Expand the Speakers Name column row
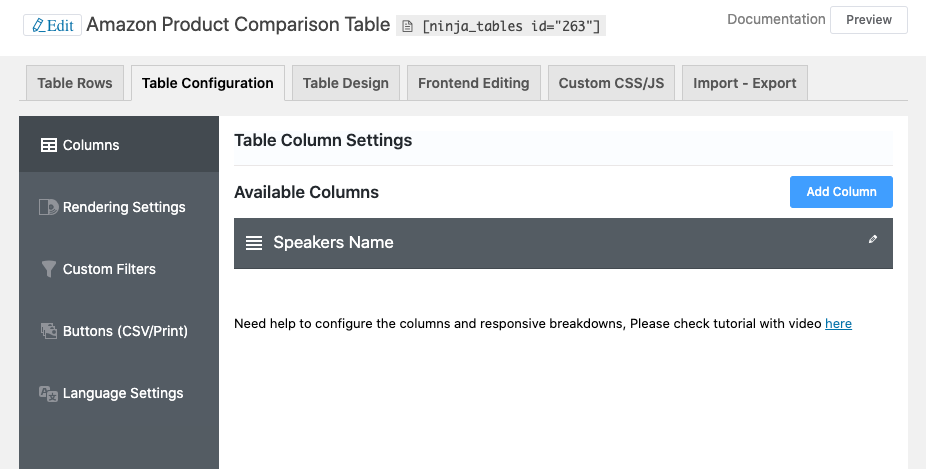926x469 pixels. pyautogui.click(x=560, y=243)
